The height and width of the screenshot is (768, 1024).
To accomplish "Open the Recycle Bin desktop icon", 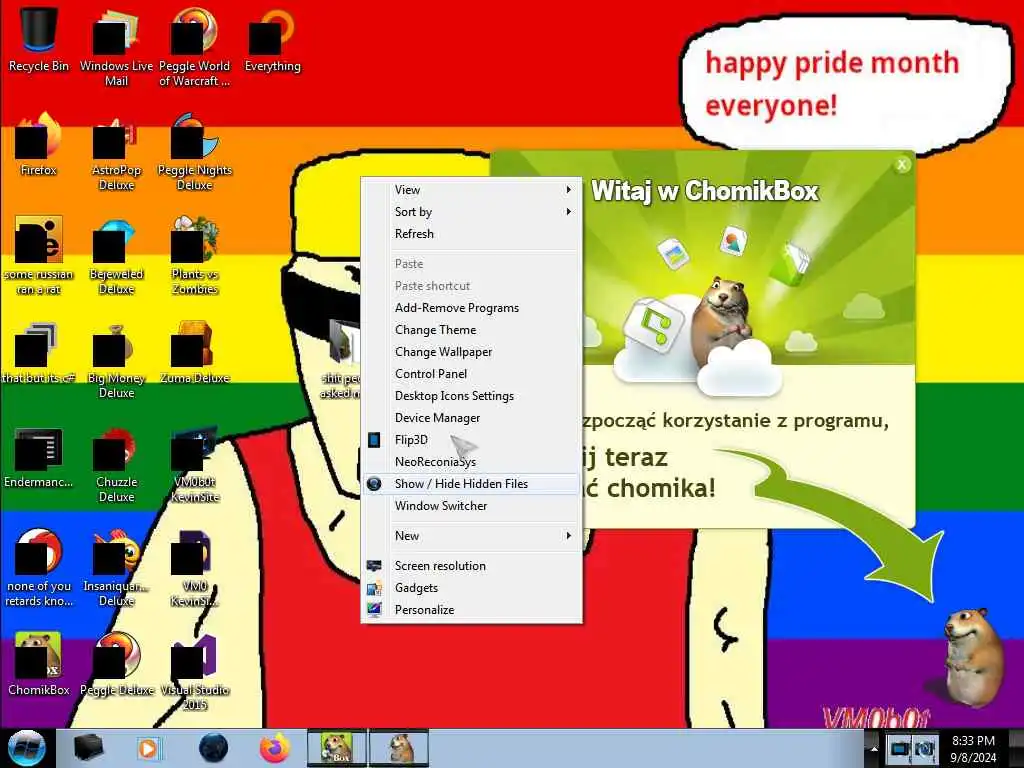I will coord(39,39).
